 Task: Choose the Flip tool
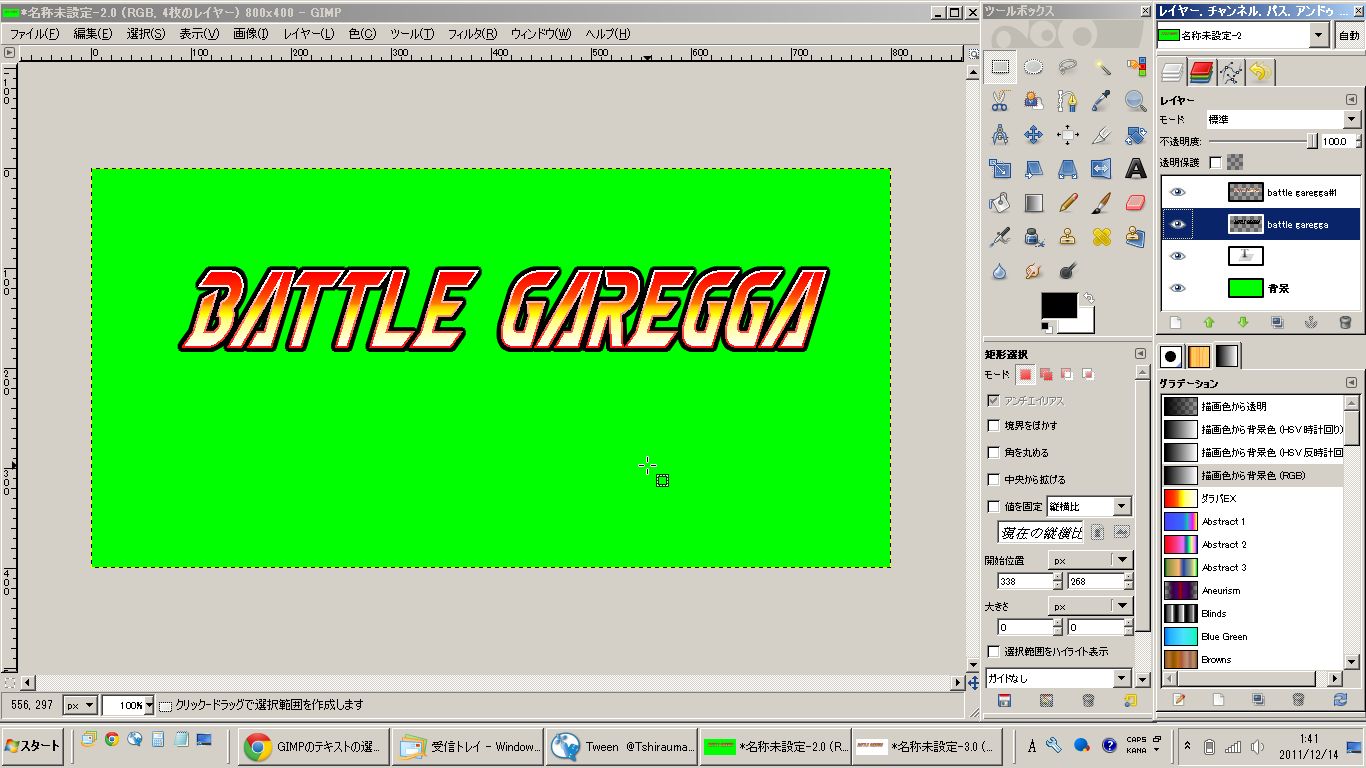click(x=1102, y=169)
